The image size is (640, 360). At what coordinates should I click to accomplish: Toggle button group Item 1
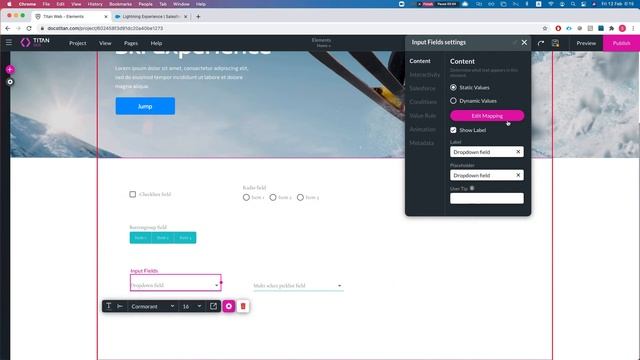coord(140,238)
